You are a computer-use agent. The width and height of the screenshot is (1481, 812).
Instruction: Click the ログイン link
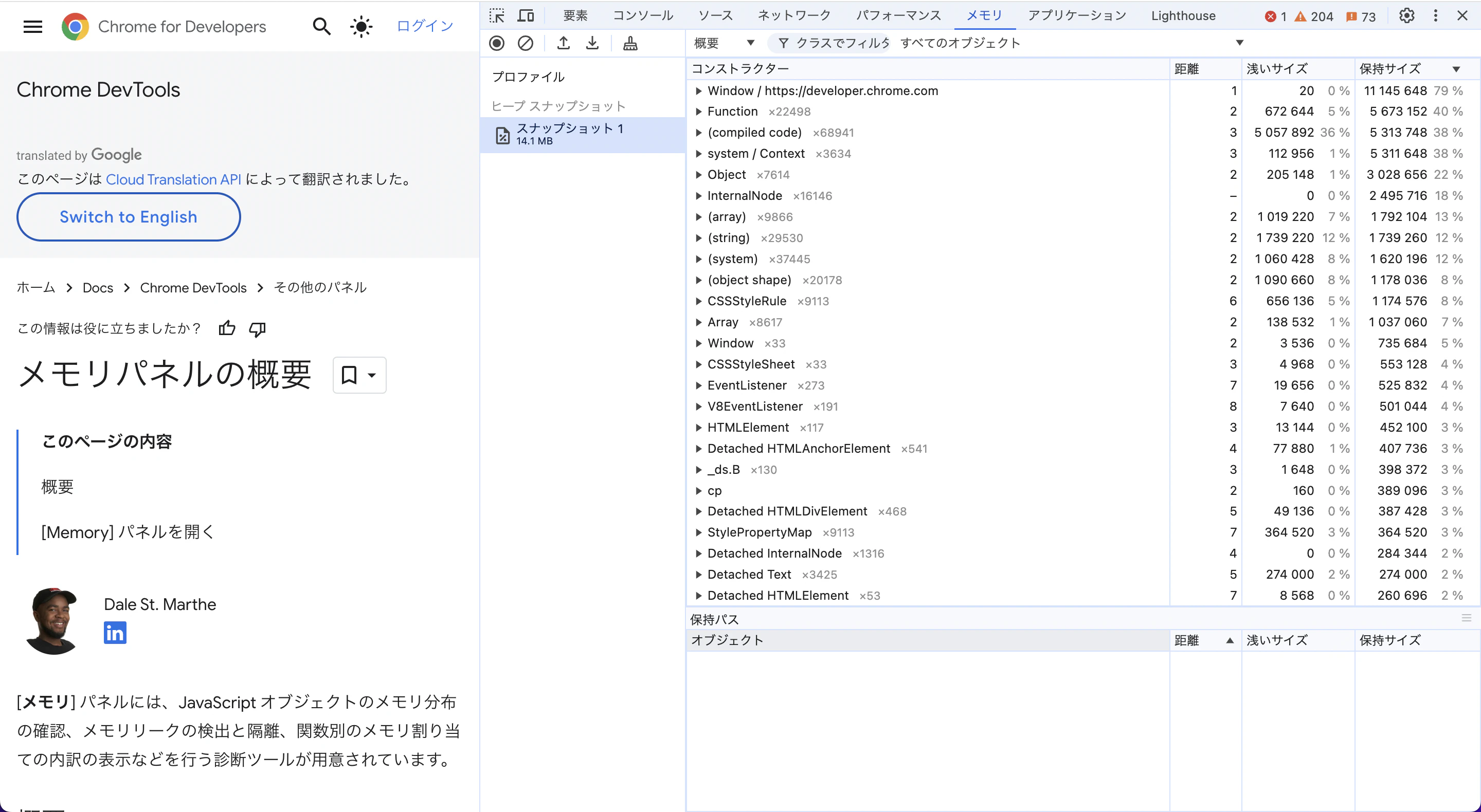click(425, 26)
